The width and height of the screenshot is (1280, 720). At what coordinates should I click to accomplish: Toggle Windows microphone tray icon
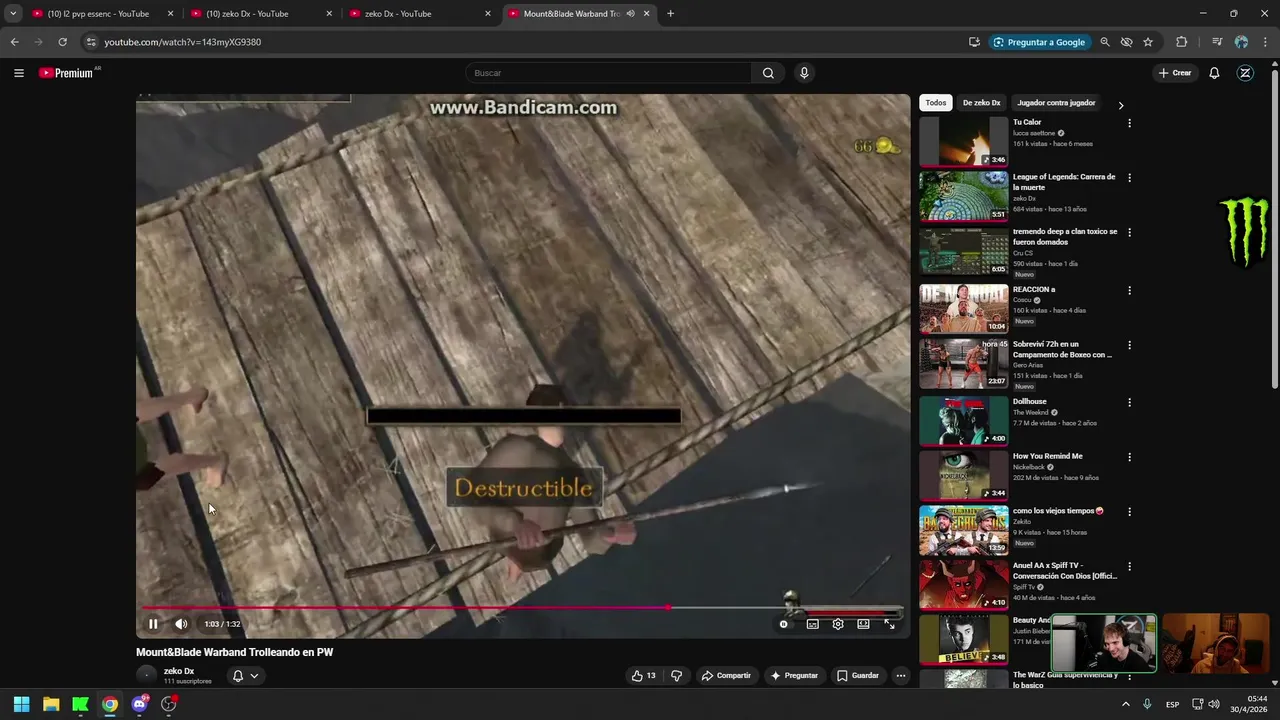click(1147, 704)
